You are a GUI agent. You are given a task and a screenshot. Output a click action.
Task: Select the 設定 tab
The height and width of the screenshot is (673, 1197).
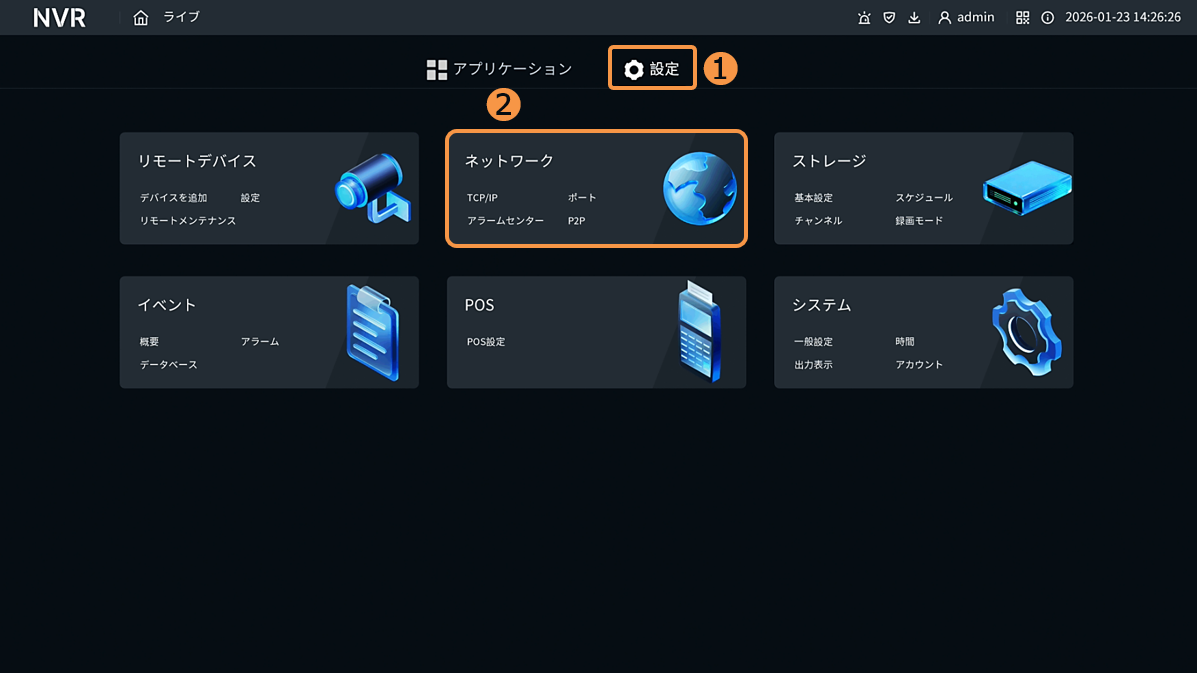(652, 69)
